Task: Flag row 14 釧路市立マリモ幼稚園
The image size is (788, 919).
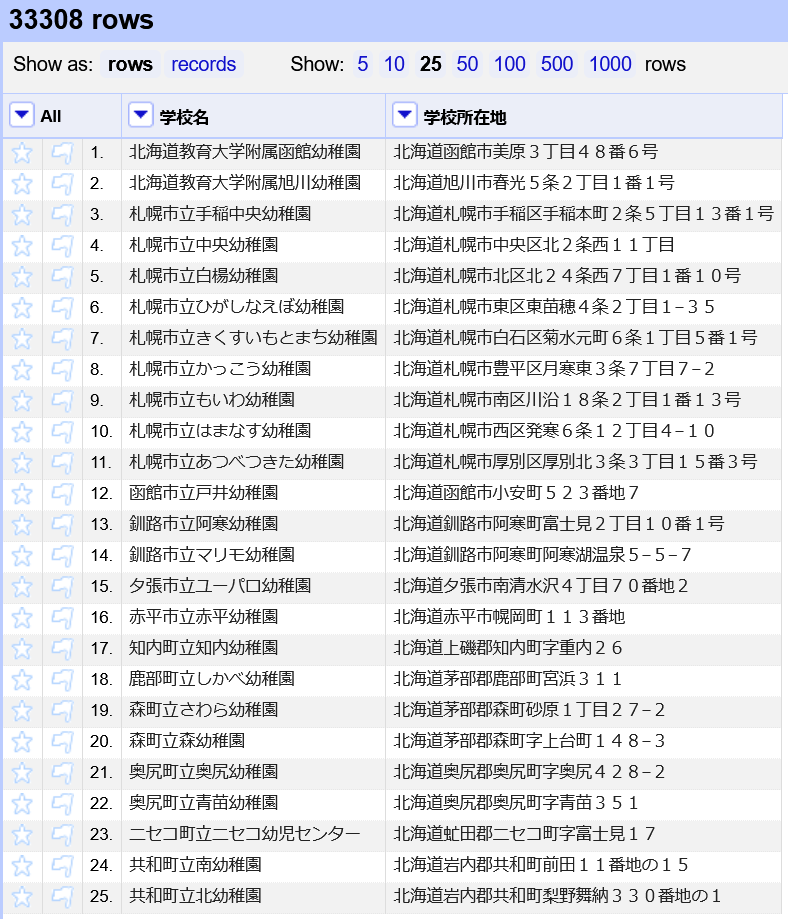Action: point(62,556)
